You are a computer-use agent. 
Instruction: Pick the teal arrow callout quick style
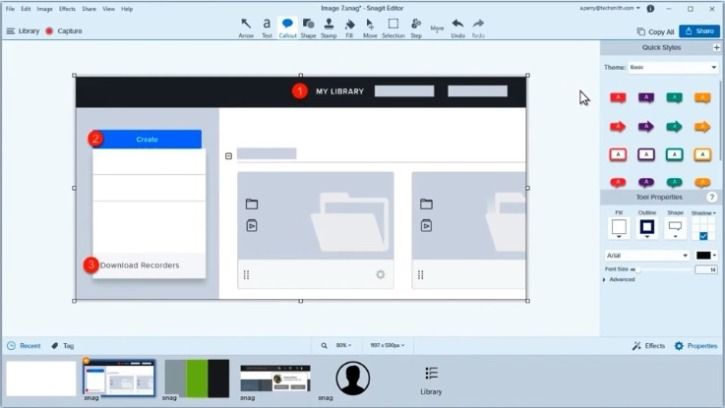(674, 126)
